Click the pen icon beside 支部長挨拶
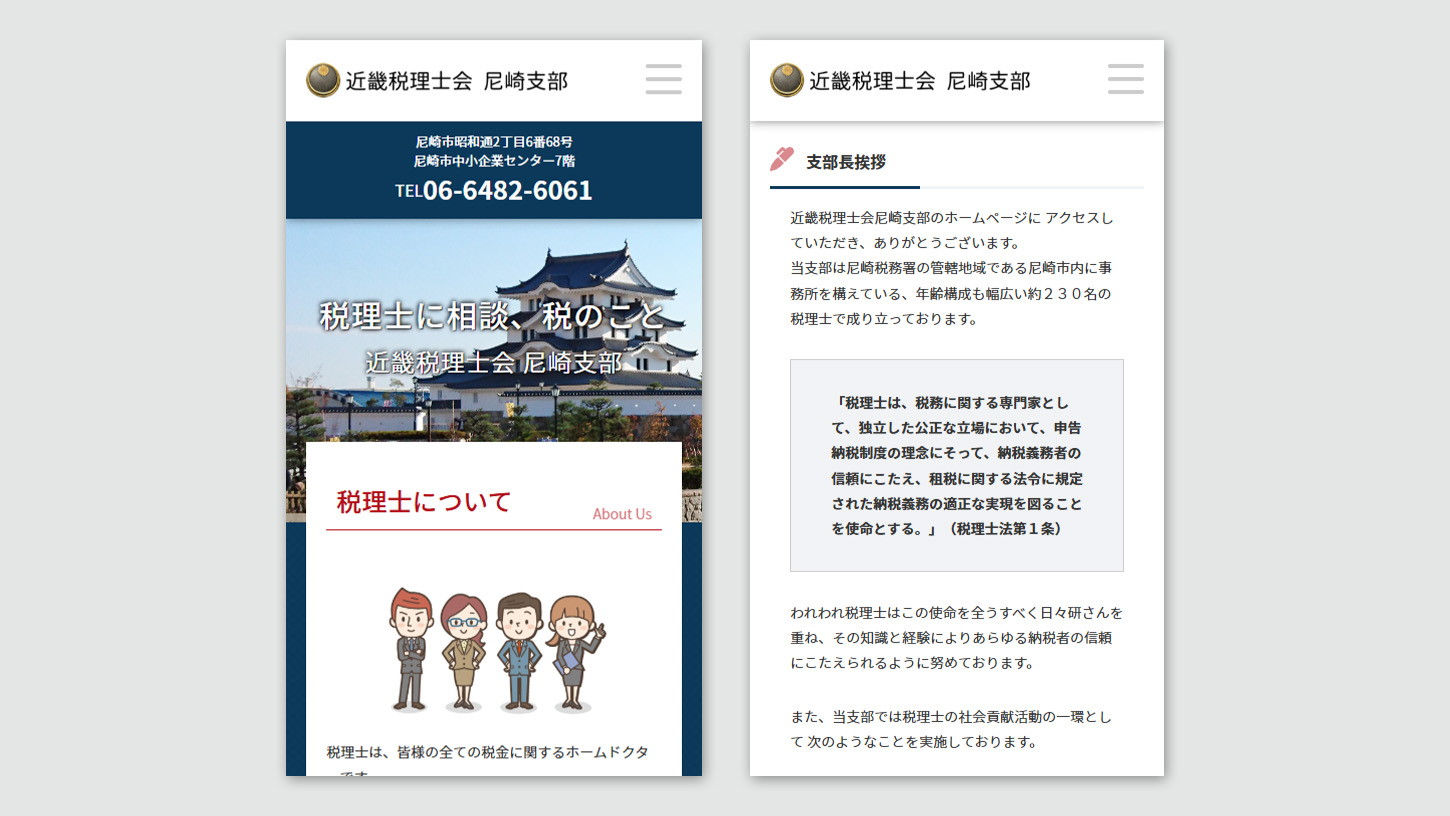 pos(782,159)
